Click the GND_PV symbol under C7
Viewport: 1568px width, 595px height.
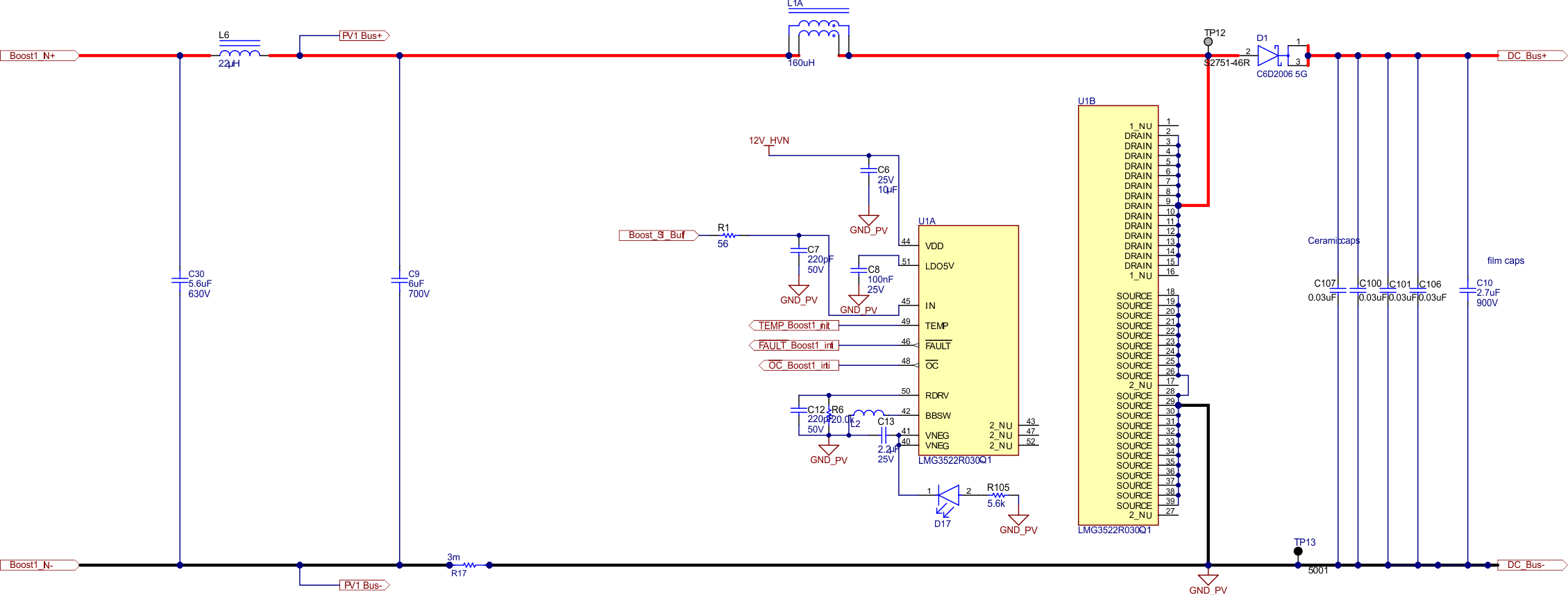799,295
